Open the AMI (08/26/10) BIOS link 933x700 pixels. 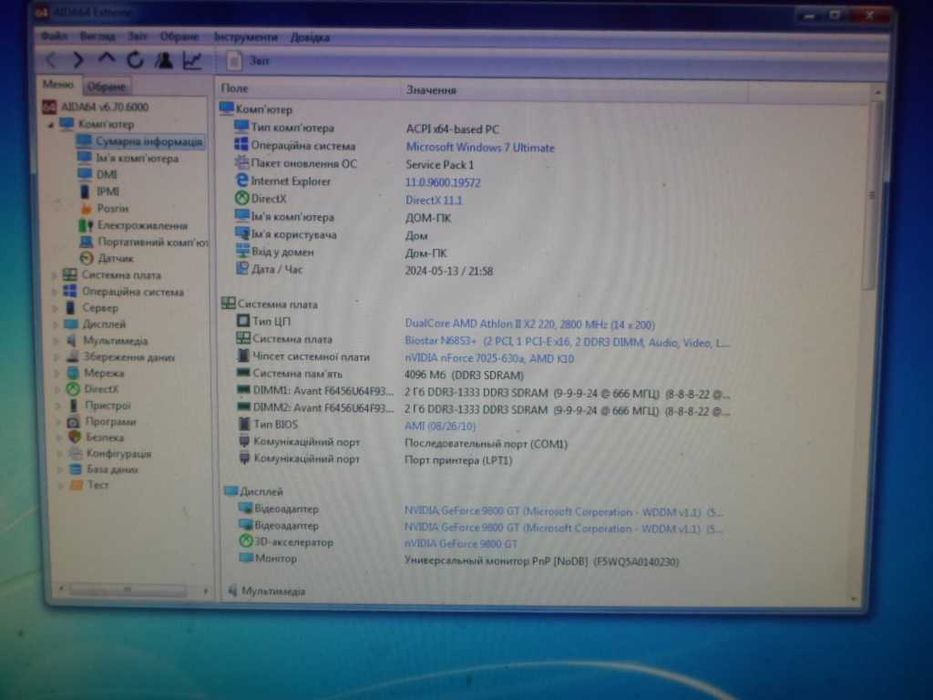pyautogui.click(x=440, y=426)
